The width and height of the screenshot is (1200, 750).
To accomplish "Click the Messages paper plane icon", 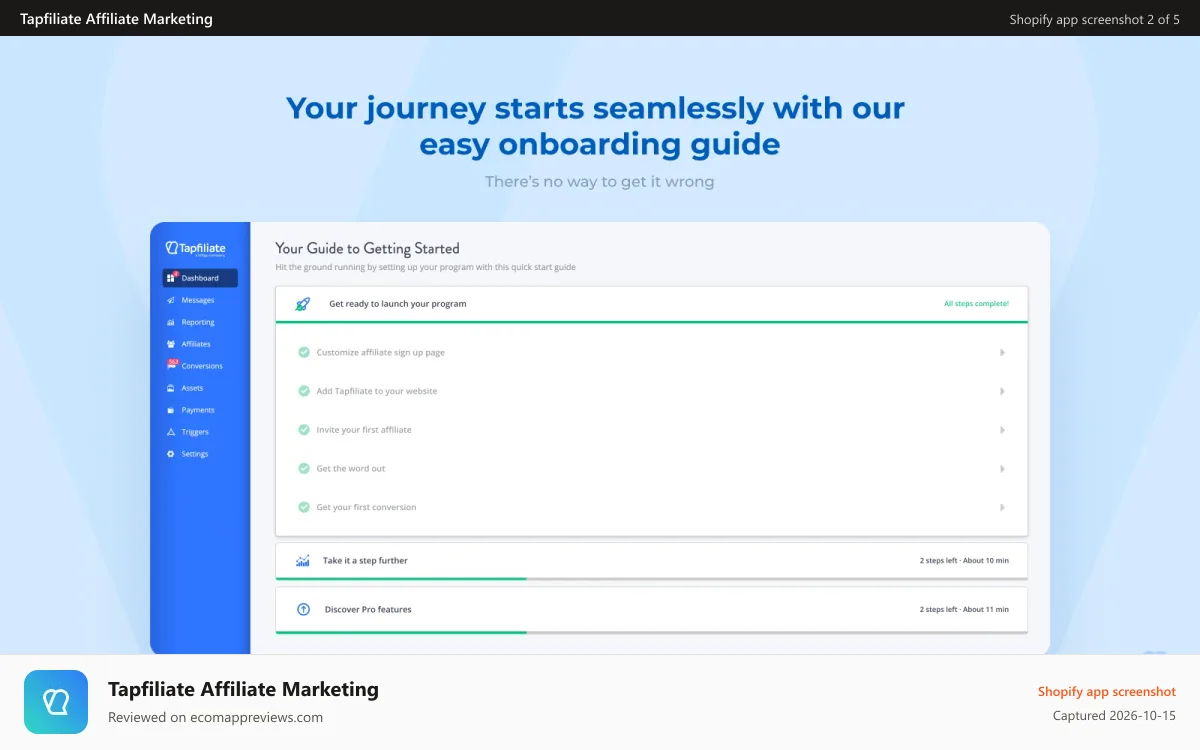I will (171, 300).
